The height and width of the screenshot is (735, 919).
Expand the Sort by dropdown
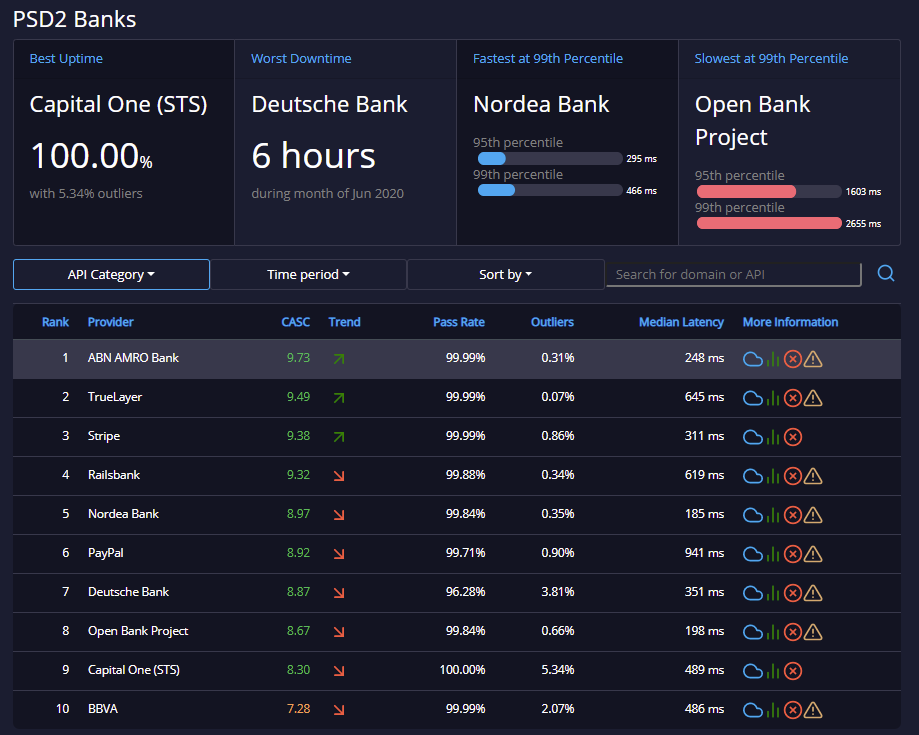505,274
